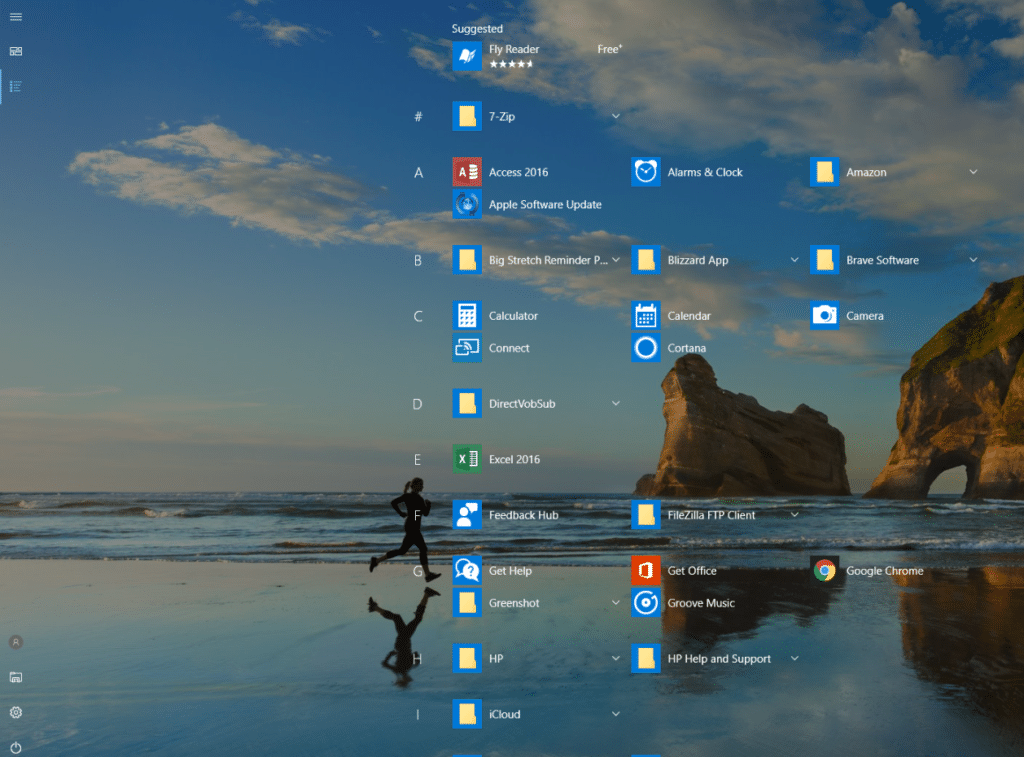Open the Fly Reader suggested app icon
The width and height of the screenshot is (1024, 757).
[467, 56]
